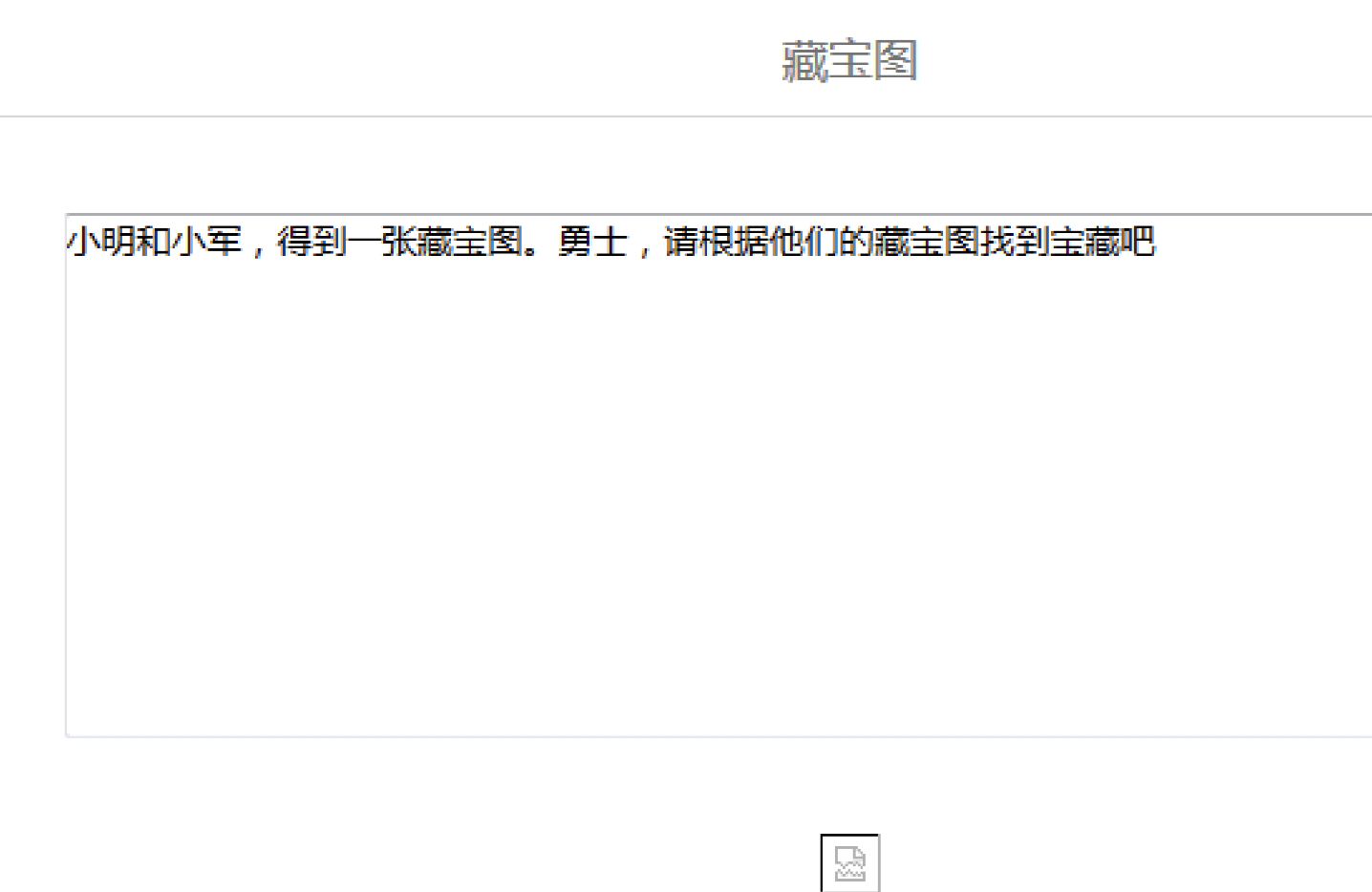
Task: Place cursor on 小明 in text area
Action: pyautogui.click(x=101, y=241)
